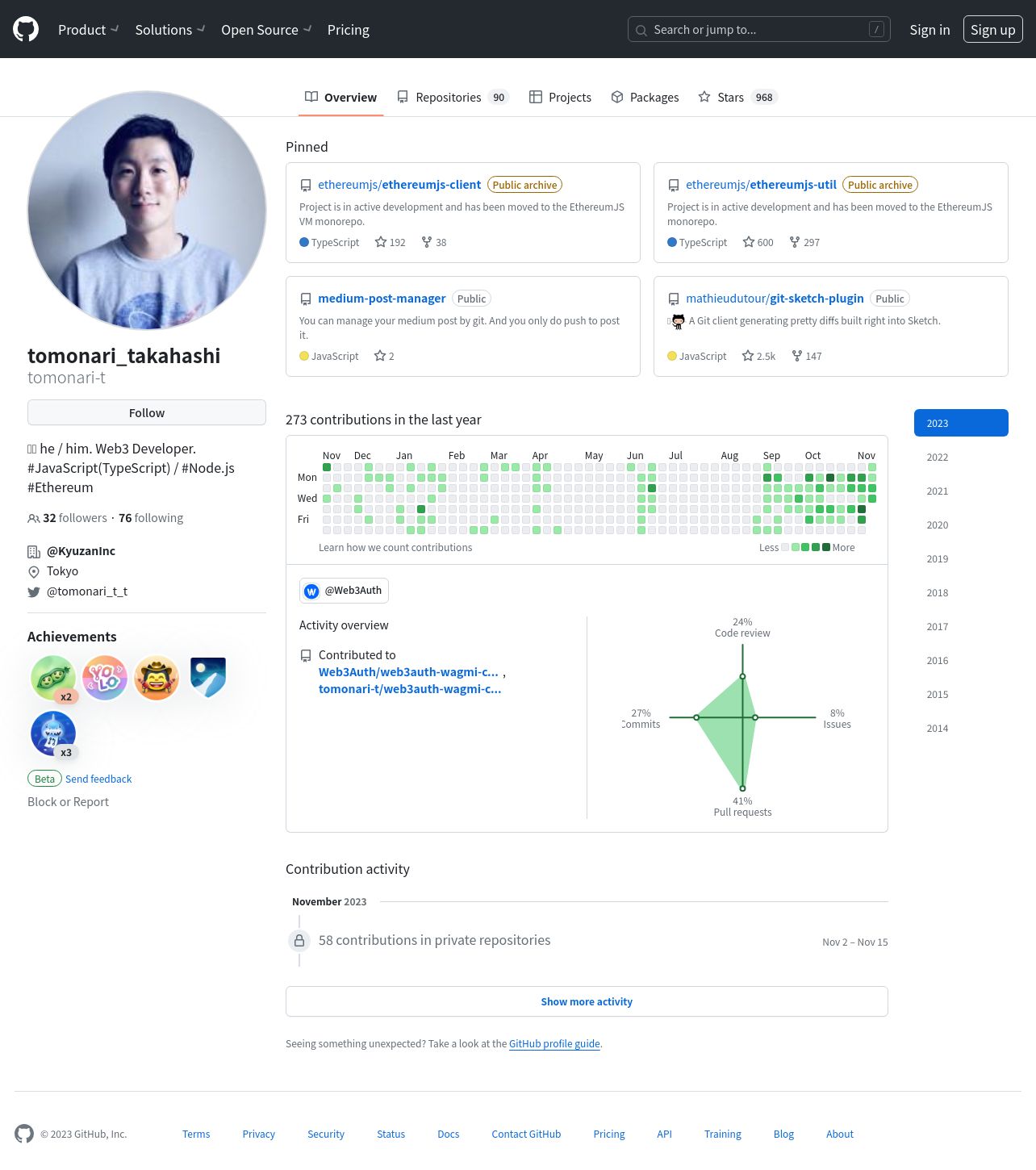Click the lightest gray legend swatch
Image resolution: width=1036 pixels, height=1170 pixels.
tap(784, 547)
